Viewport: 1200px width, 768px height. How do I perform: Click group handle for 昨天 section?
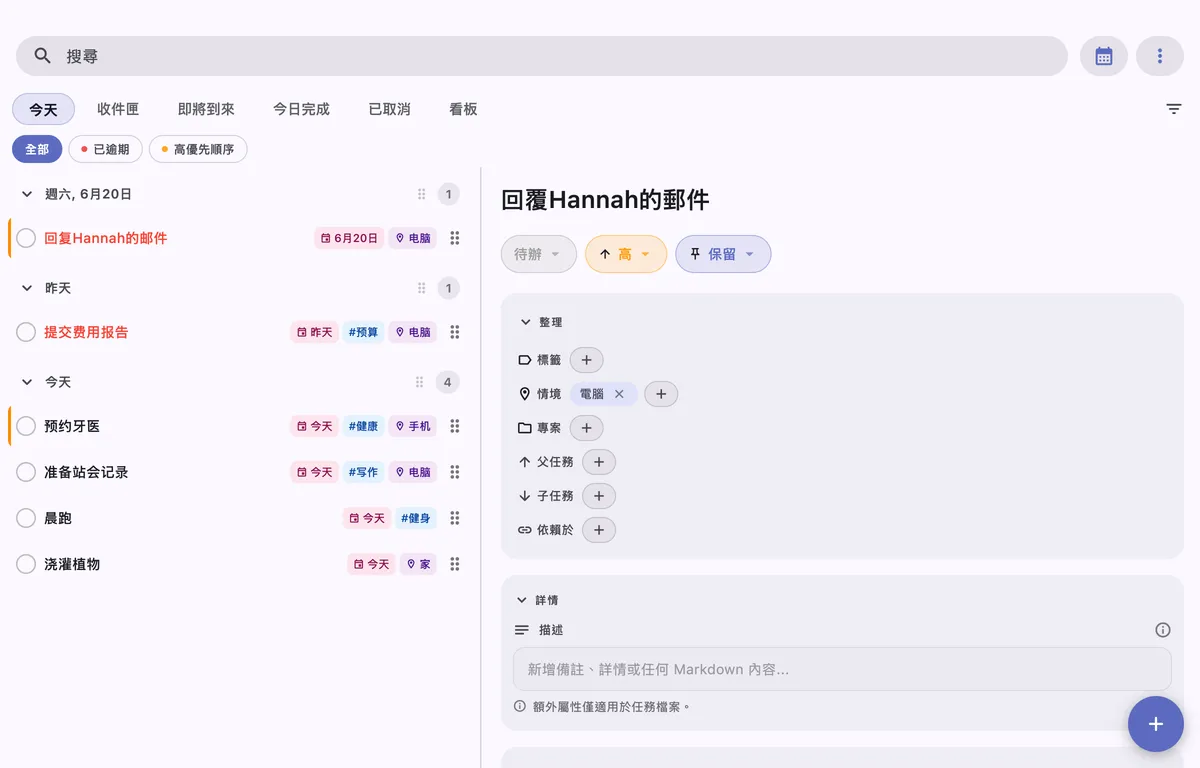[421, 288]
